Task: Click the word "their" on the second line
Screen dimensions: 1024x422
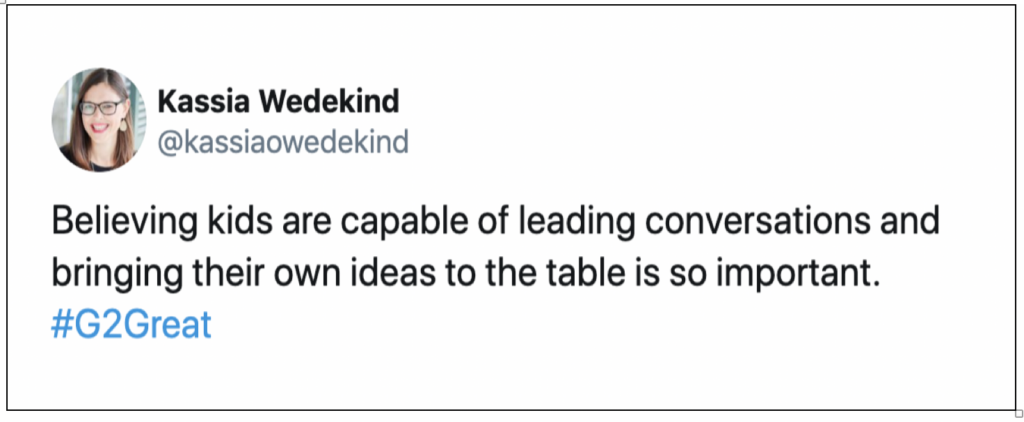Action: [x=227, y=274]
